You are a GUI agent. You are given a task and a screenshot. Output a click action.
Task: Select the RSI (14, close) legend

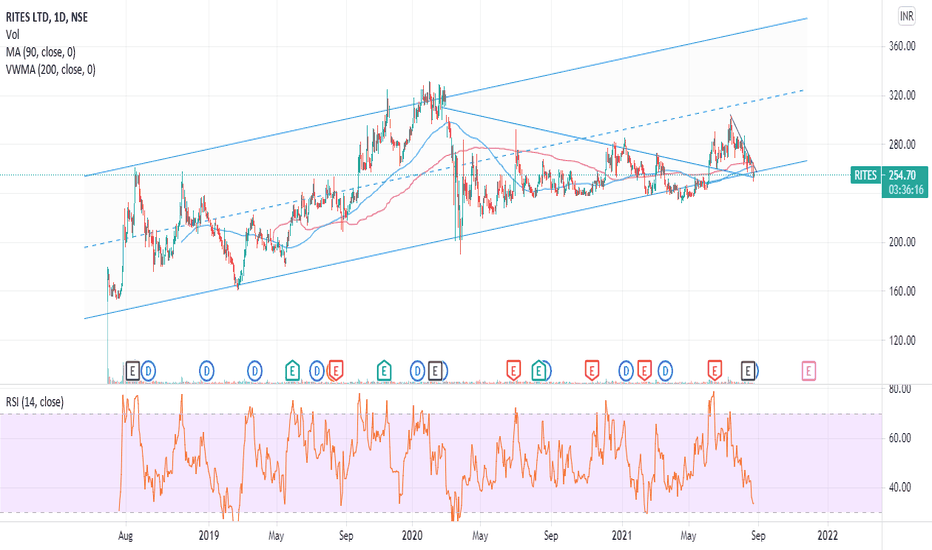34,402
